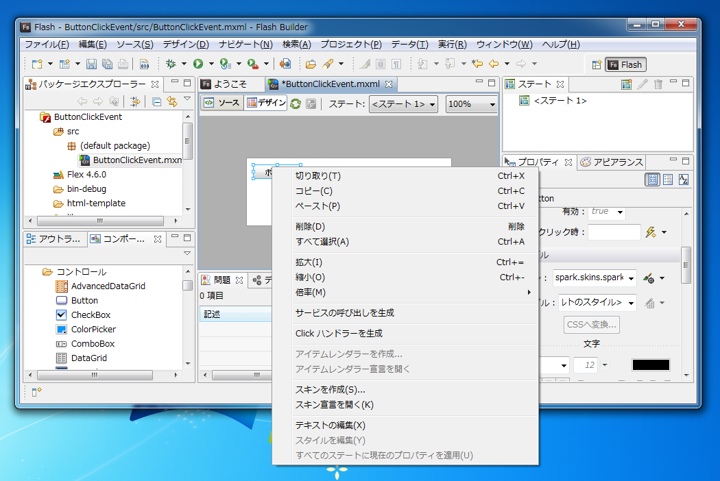
Task: Click the Save (floppy disk) toolbar icon
Action: 91,64
